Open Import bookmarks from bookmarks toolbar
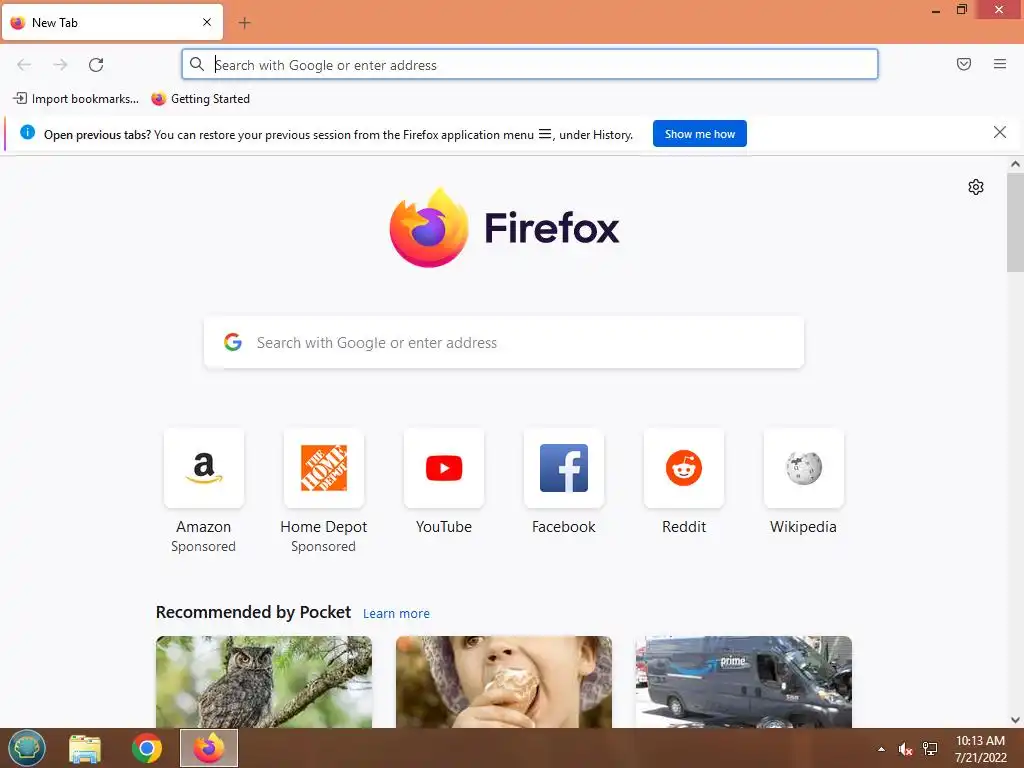 [x=76, y=99]
